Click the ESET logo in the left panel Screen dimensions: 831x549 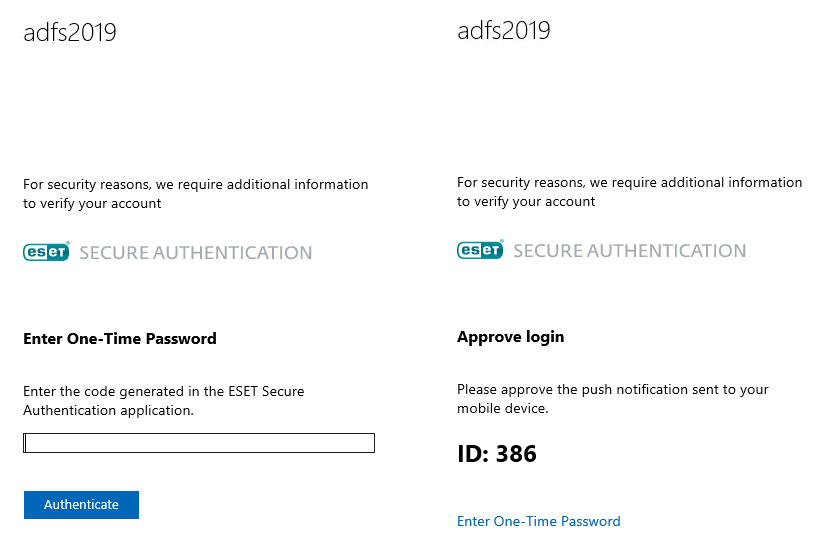(x=46, y=252)
